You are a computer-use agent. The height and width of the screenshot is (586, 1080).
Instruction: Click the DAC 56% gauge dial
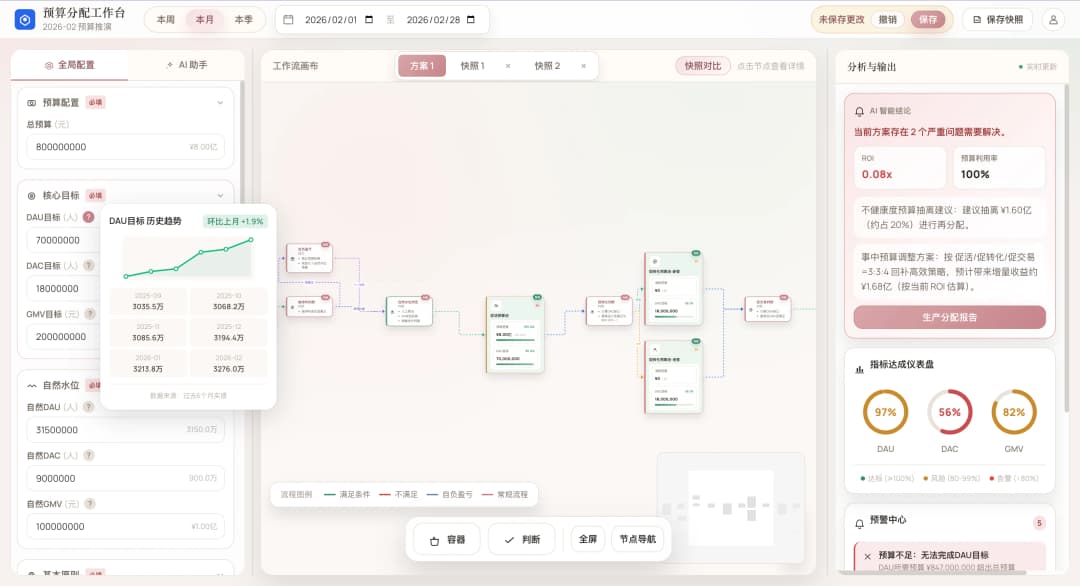pos(949,411)
